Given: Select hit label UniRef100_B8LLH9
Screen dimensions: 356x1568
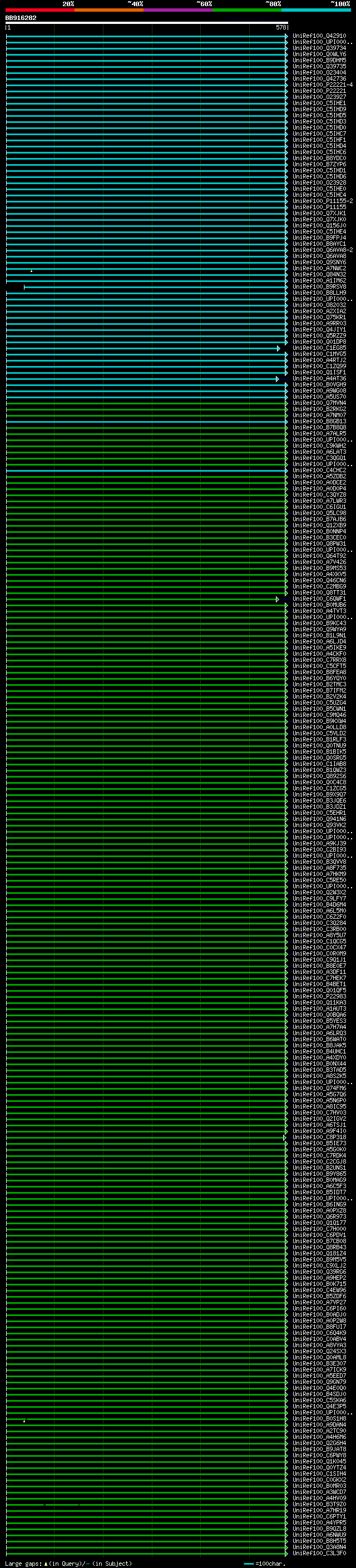Looking at the screenshot, I should click(x=319, y=293).
